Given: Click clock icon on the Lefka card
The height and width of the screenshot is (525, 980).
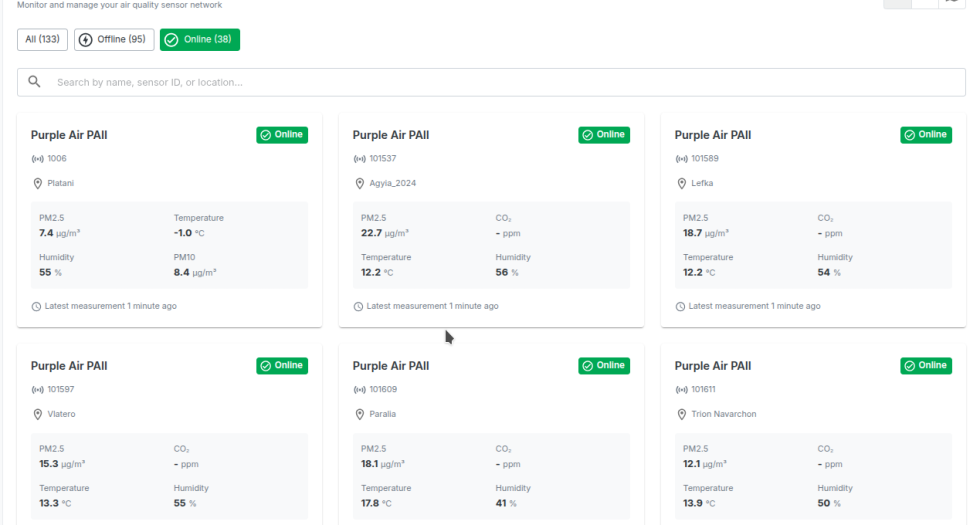Looking at the screenshot, I should (681, 307).
